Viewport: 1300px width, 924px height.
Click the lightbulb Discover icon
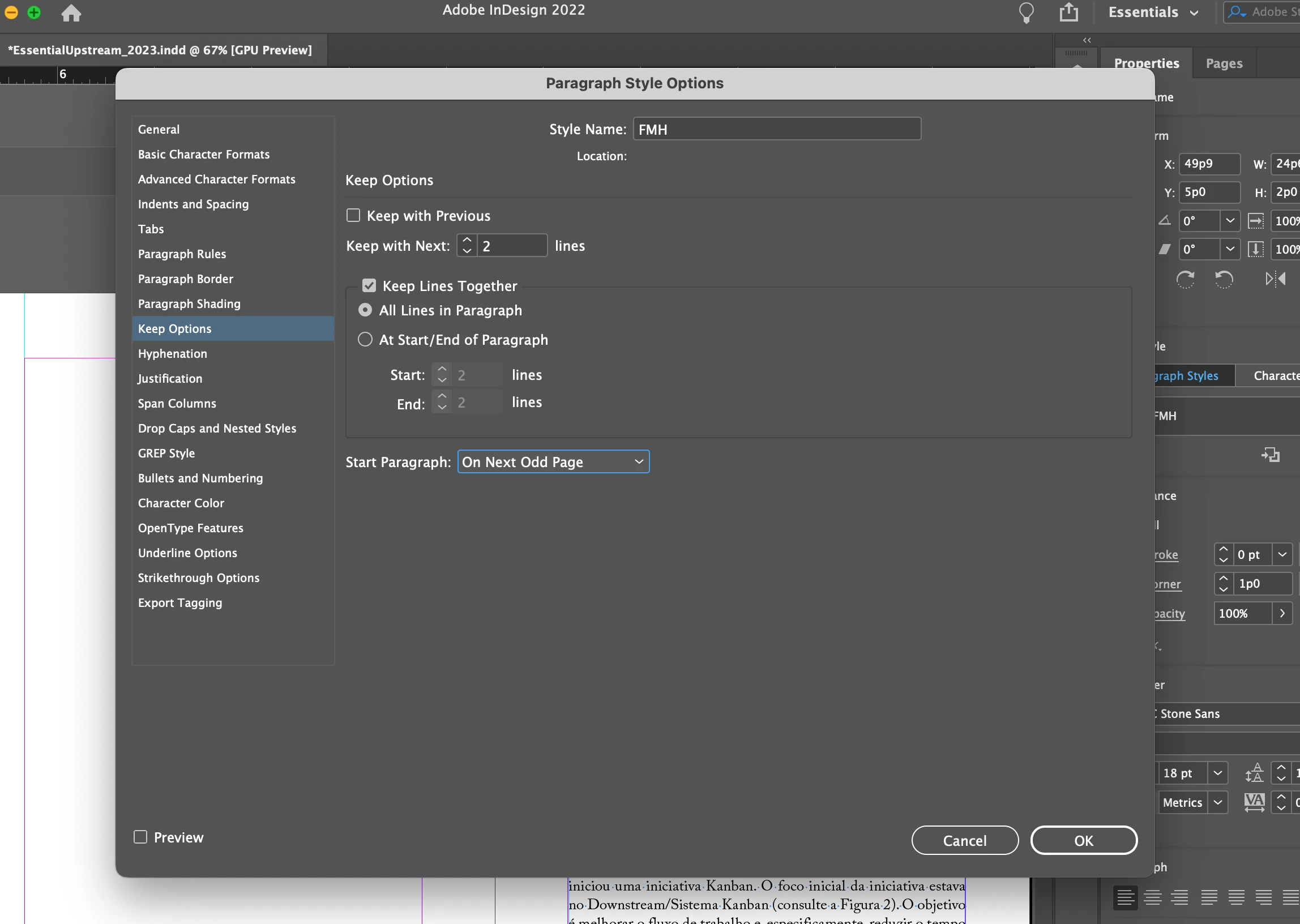tap(1026, 12)
